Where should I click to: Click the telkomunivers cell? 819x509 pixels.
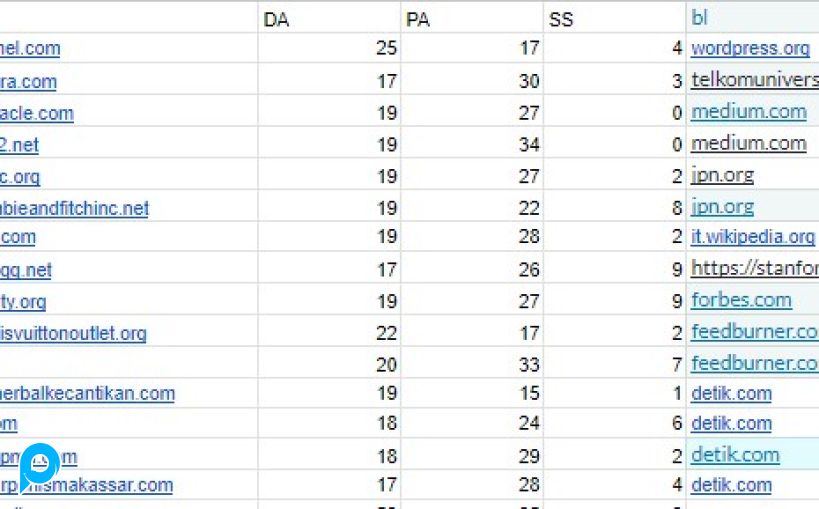coord(754,80)
